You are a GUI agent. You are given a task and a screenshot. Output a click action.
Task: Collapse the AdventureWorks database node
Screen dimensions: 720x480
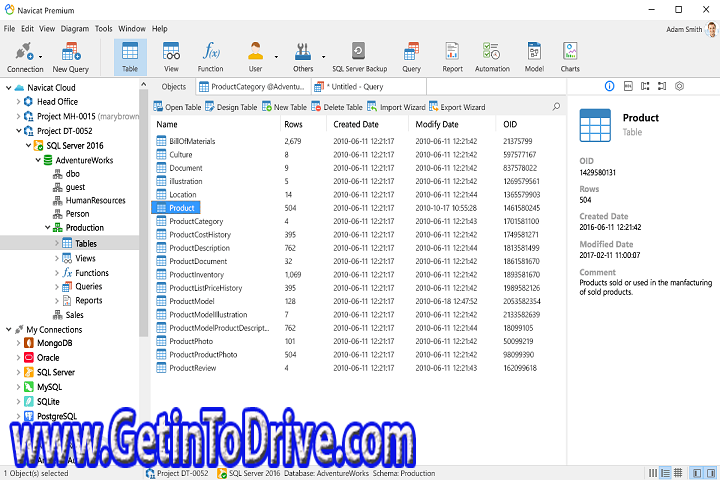[38, 160]
